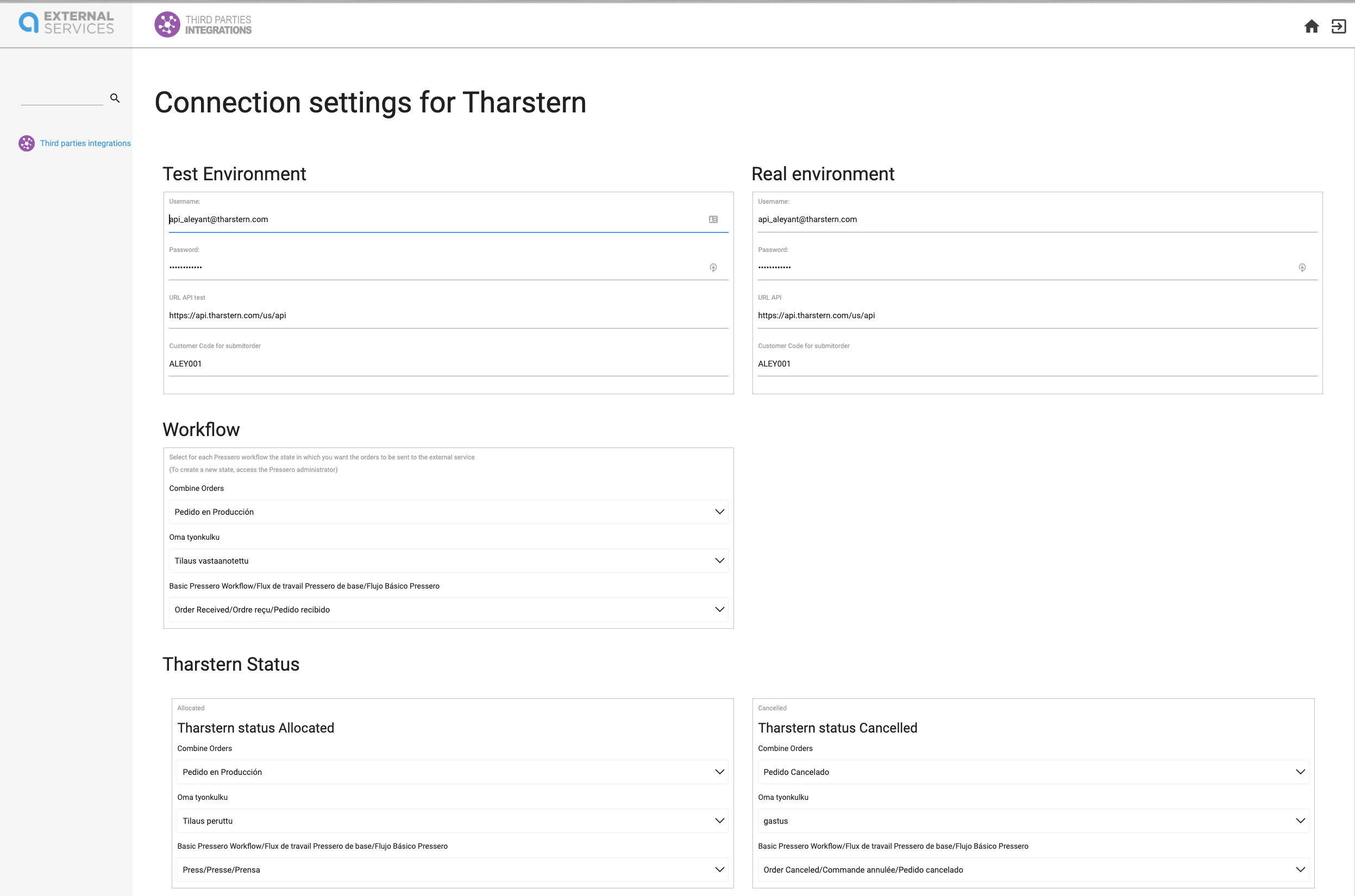Viewport: 1355px width, 896px height.
Task: Click the home icon in header
Action: 1311,26
